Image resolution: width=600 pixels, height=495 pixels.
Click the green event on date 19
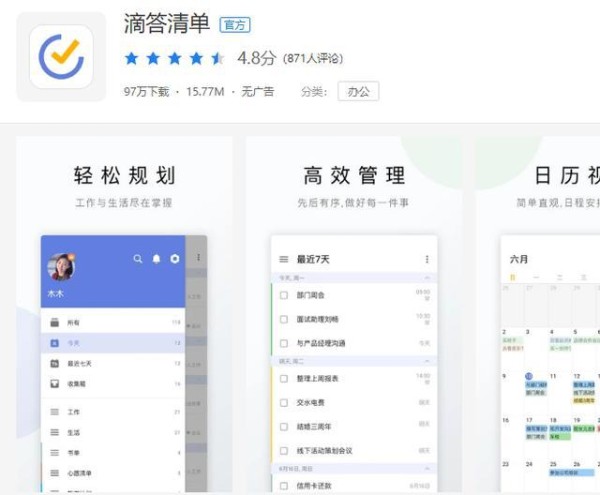pyautogui.click(x=583, y=429)
